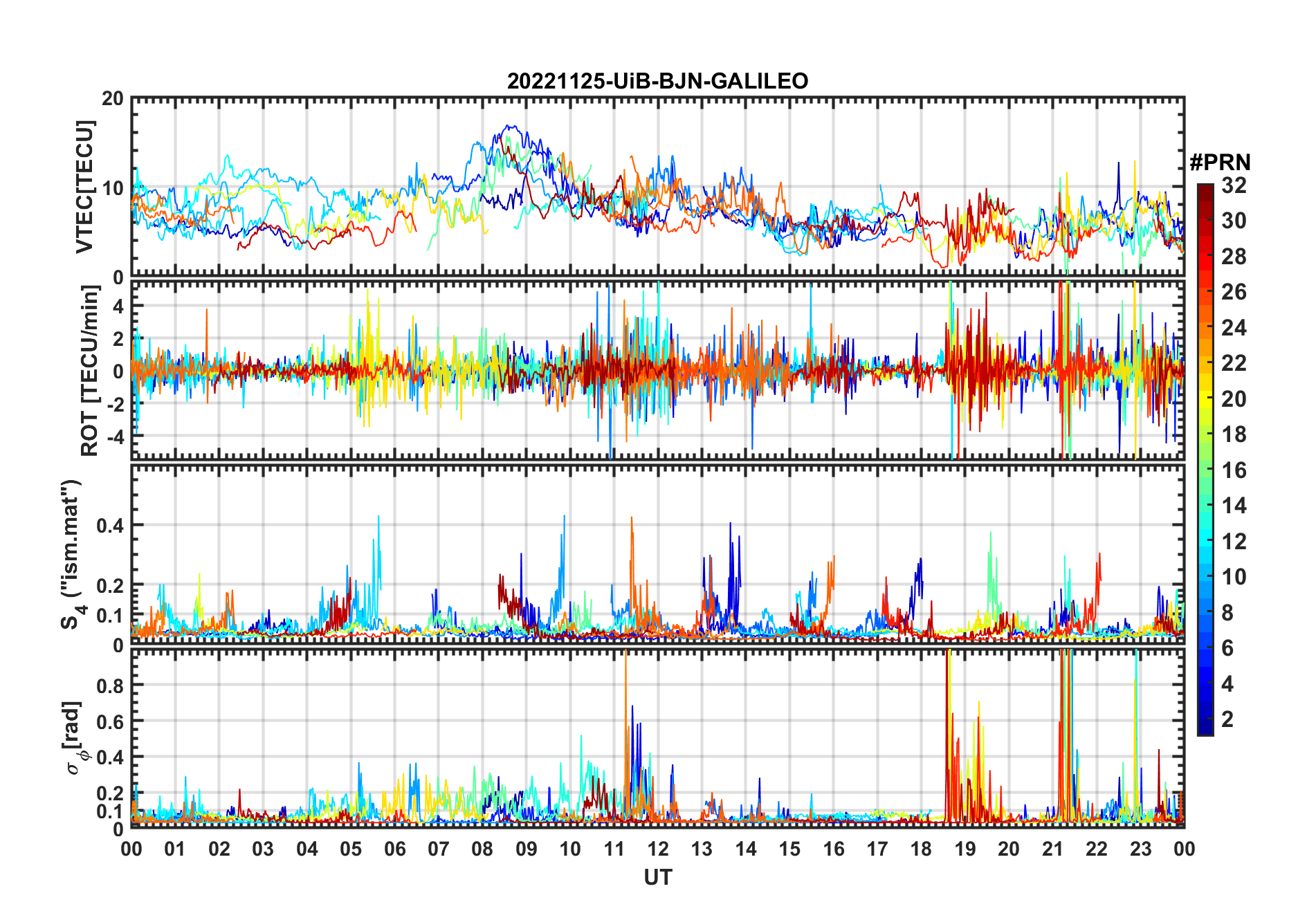Click the UT x-axis label
The image size is (1316, 920).
pyautogui.click(x=657, y=877)
